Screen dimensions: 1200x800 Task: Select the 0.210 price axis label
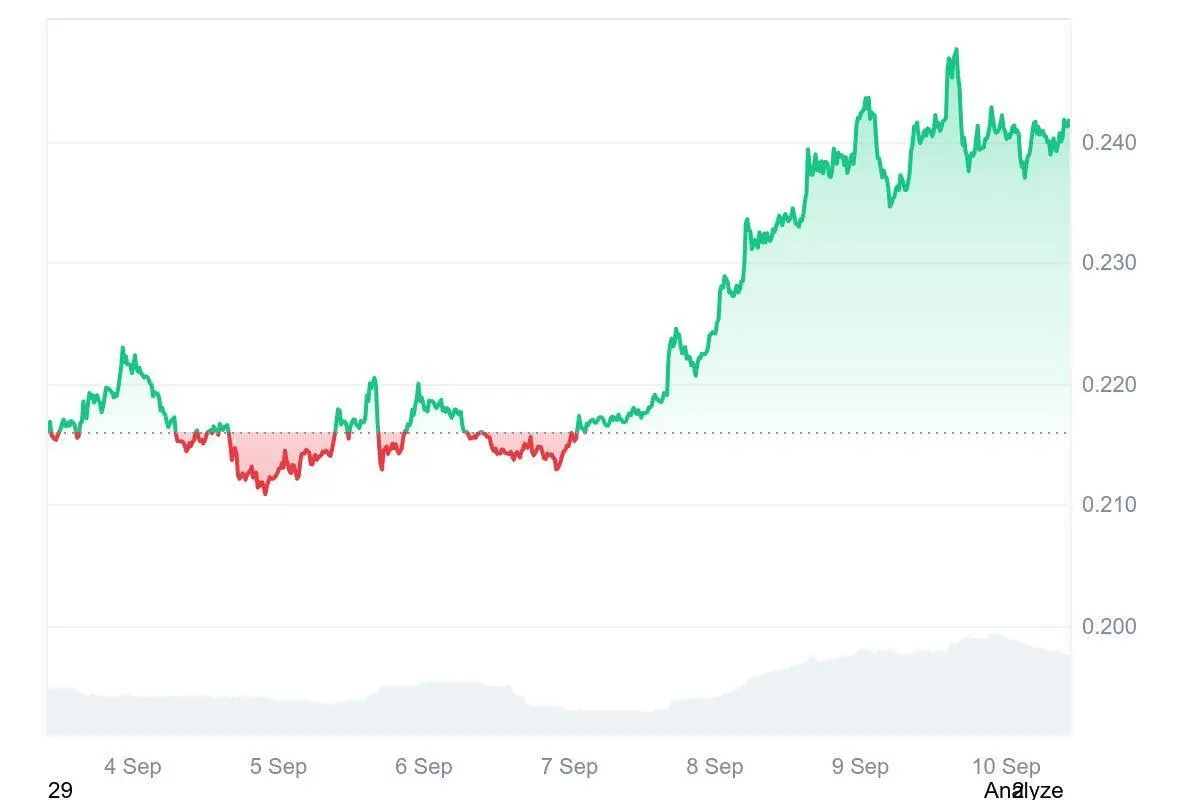tap(1109, 505)
